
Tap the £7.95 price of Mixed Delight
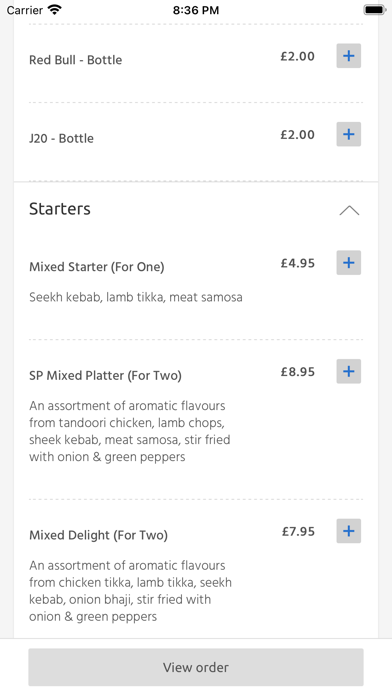coord(298,532)
